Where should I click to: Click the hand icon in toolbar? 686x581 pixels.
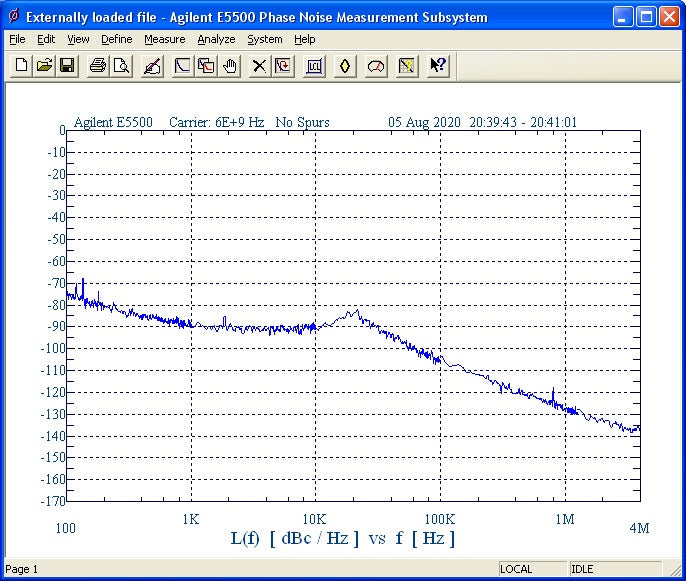[x=229, y=66]
